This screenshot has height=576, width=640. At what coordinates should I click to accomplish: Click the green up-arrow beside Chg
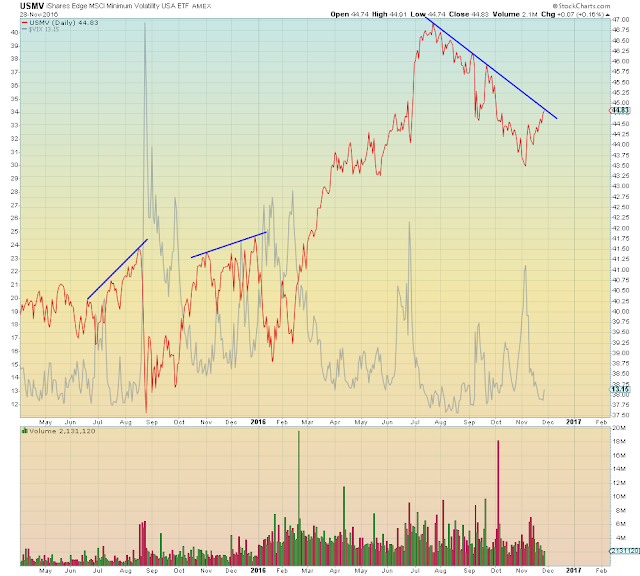pos(608,14)
